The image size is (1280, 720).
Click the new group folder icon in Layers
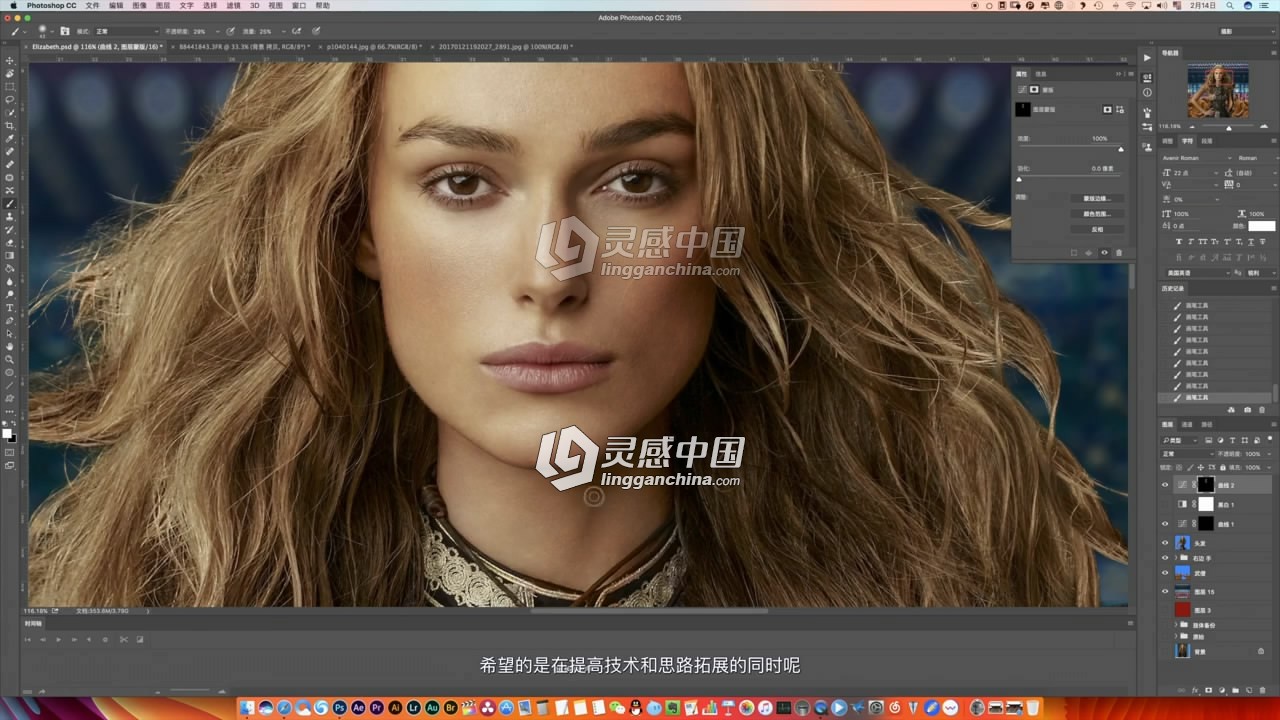(1234, 690)
